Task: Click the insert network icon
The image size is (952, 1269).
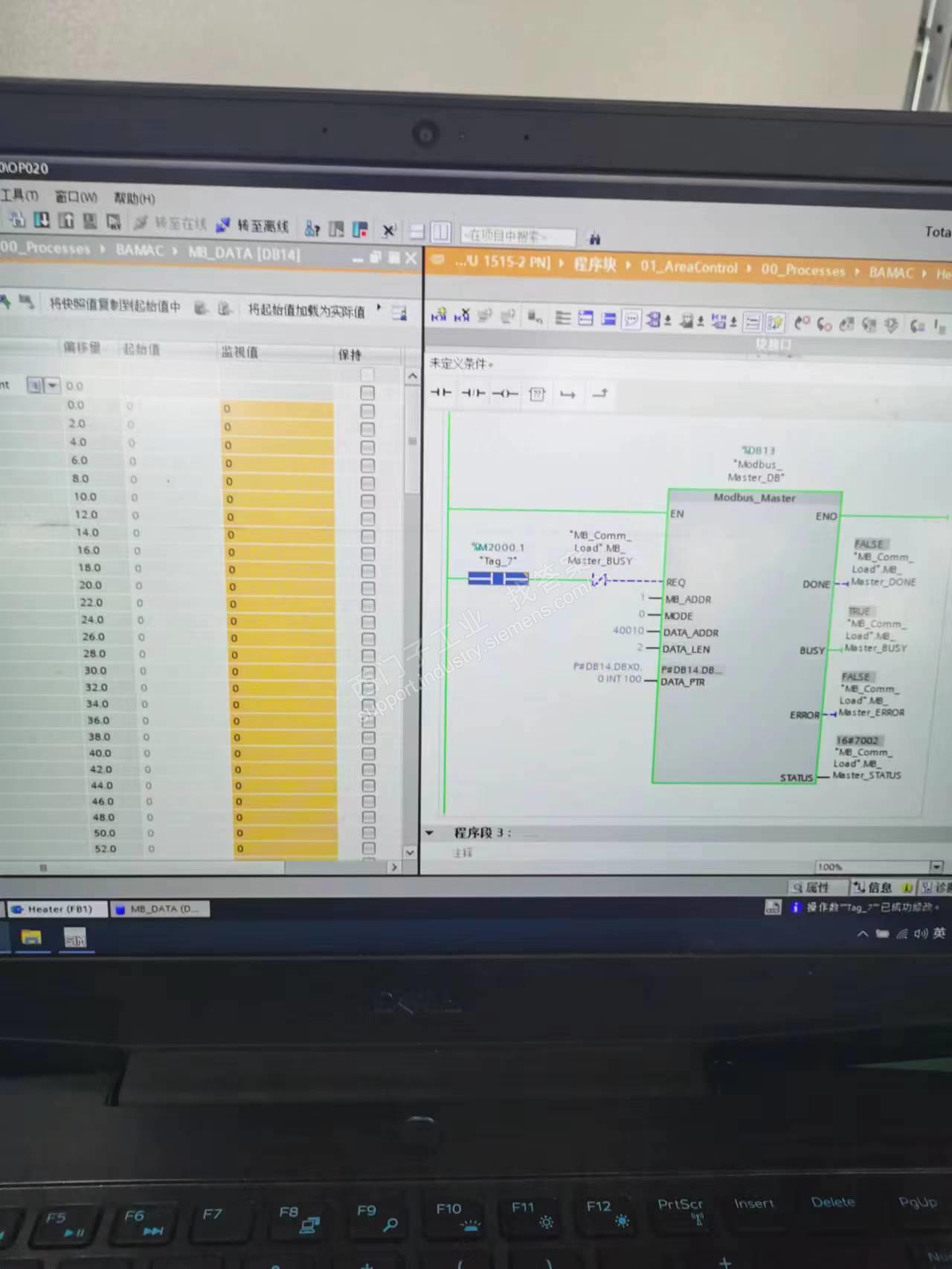Action: point(439,315)
